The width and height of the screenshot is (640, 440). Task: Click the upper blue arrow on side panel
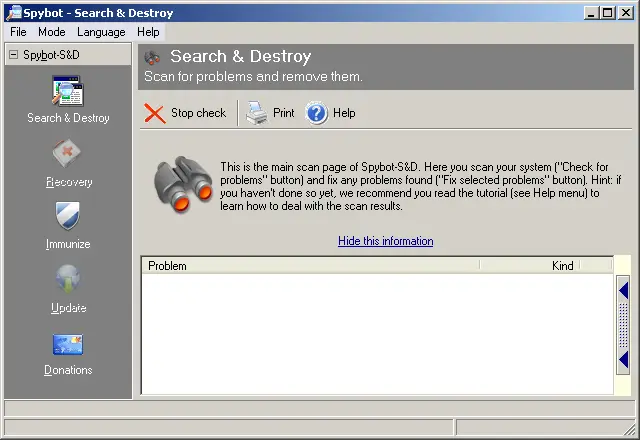coord(623,291)
